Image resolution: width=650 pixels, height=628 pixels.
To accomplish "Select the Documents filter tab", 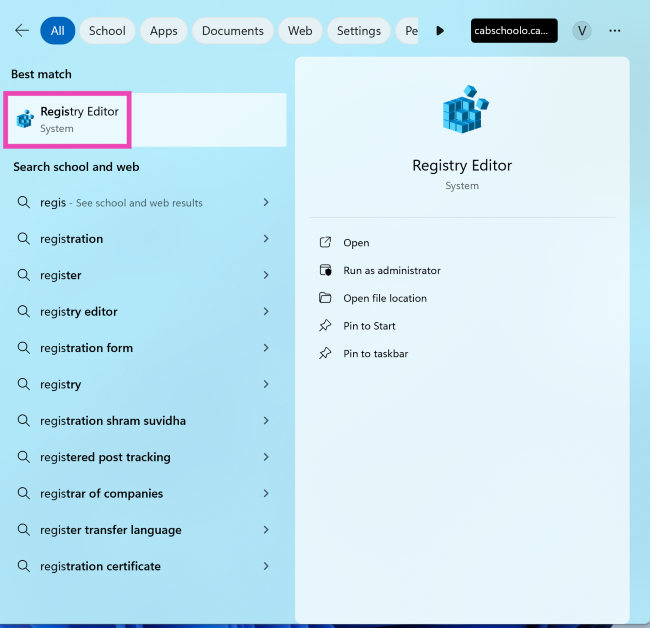I will (x=232, y=31).
